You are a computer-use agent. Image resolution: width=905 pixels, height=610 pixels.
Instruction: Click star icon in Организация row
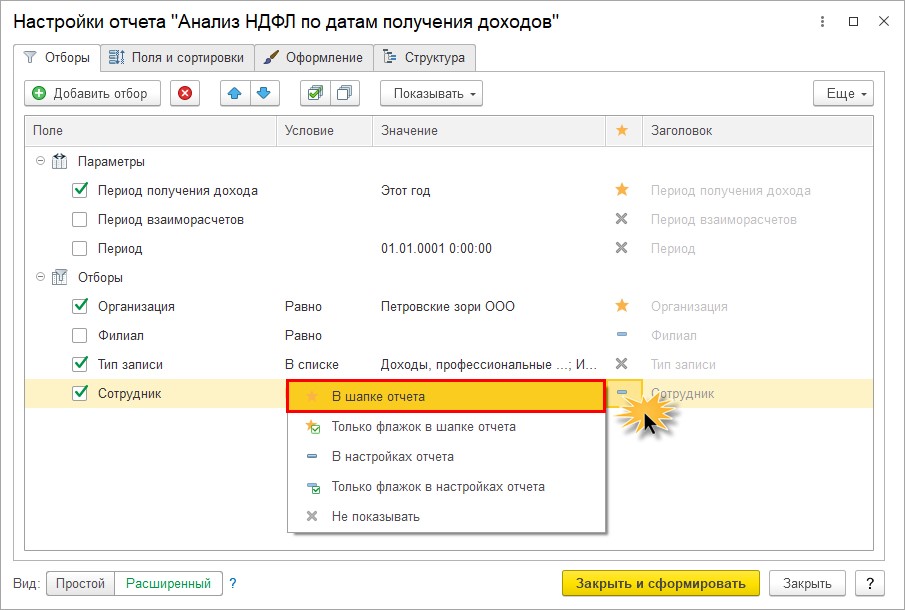[x=622, y=305]
